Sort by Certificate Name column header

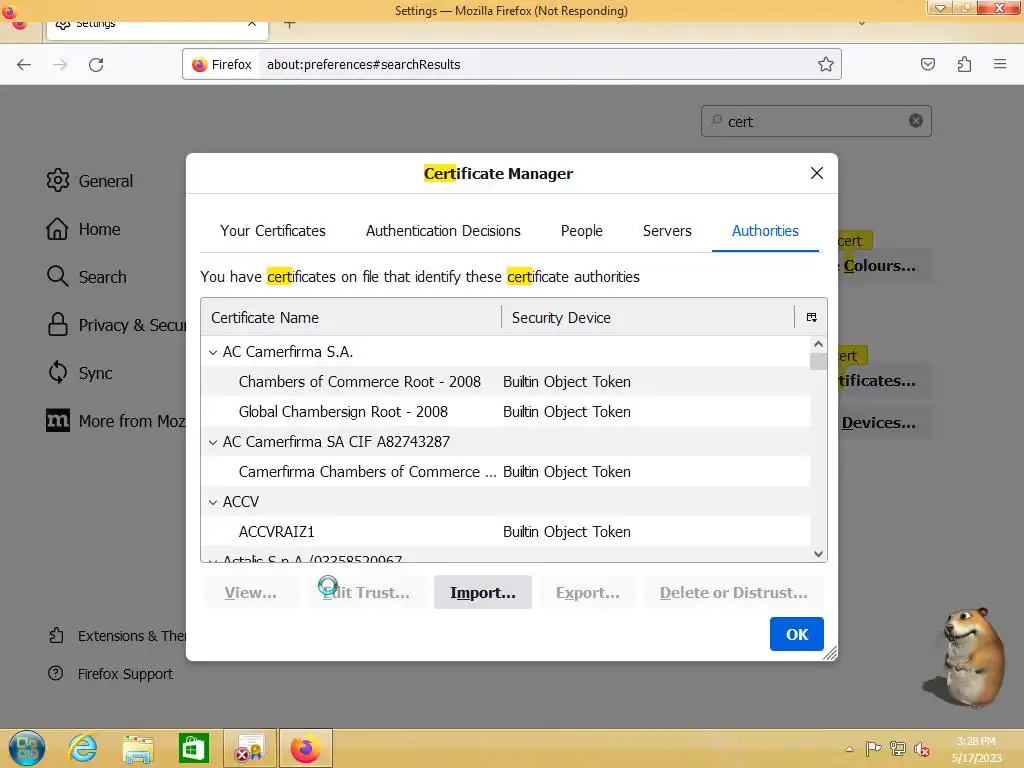click(x=351, y=317)
